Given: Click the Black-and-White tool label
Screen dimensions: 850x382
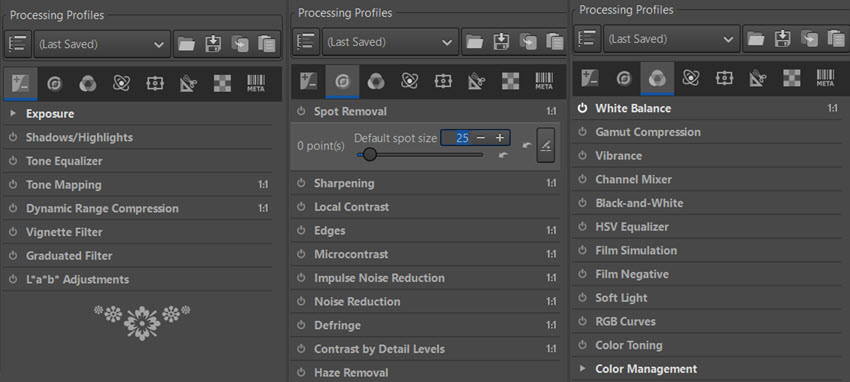Looking at the screenshot, I should click(x=639, y=203).
